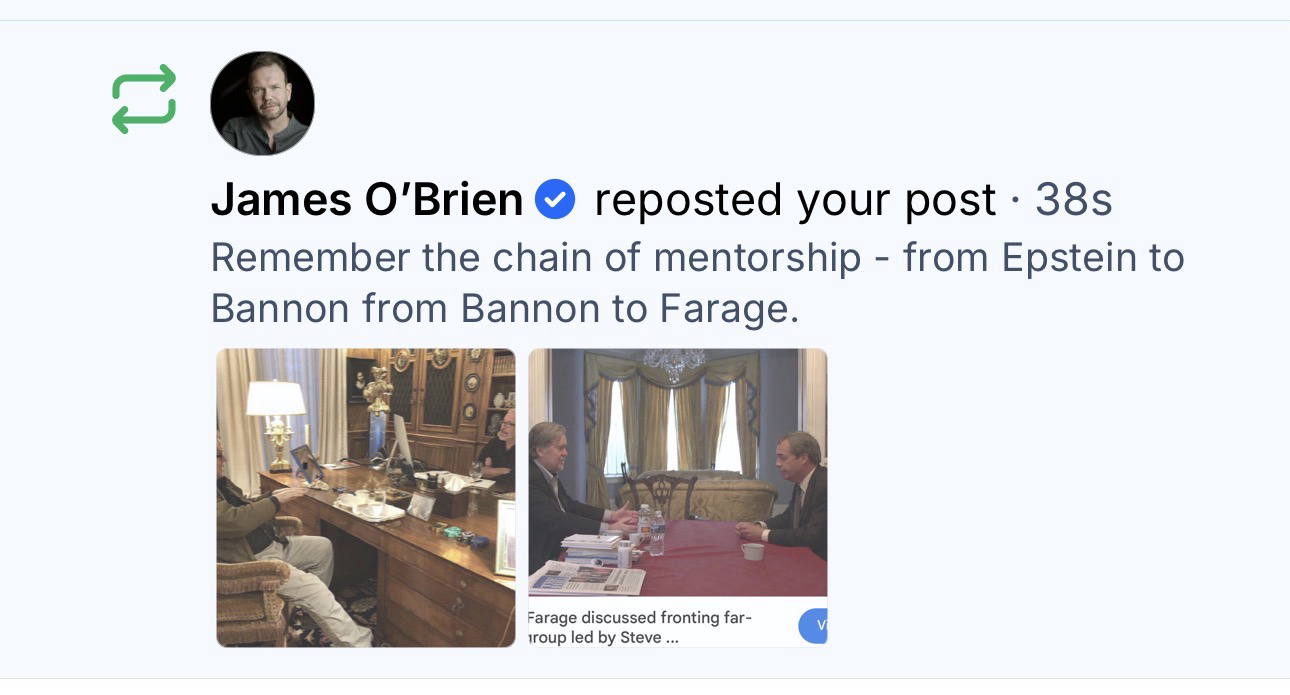The height and width of the screenshot is (695, 1290).
Task: Click the water bottles on red table
Action: point(650,530)
